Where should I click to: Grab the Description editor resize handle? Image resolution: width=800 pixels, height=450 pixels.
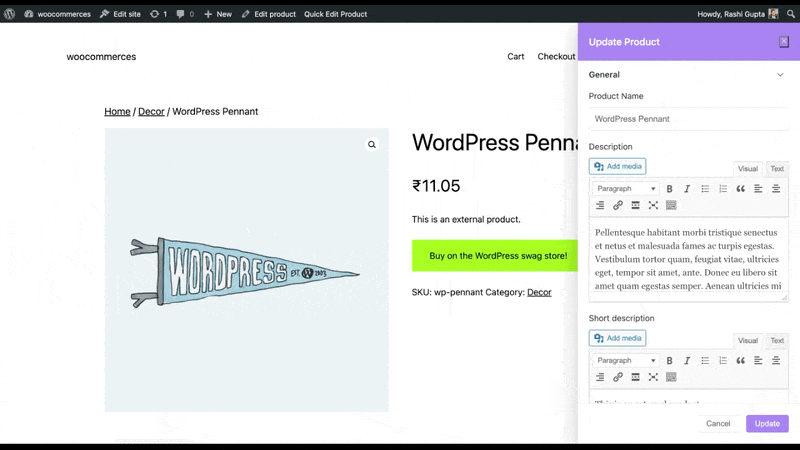[x=784, y=297]
